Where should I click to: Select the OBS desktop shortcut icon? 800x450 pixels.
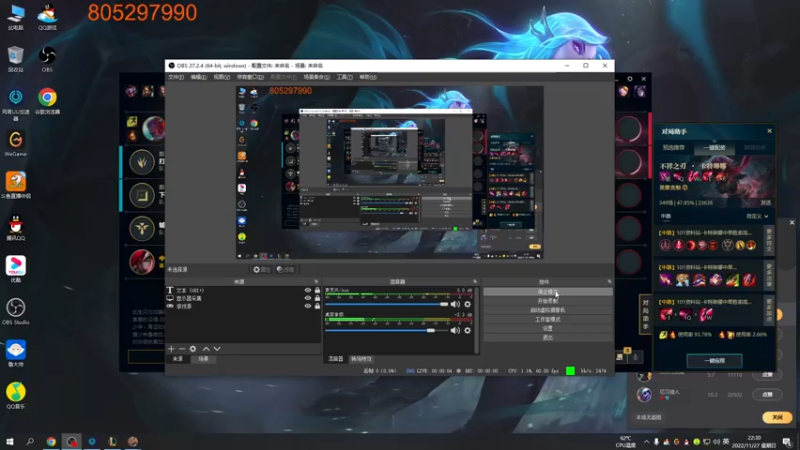(47, 59)
